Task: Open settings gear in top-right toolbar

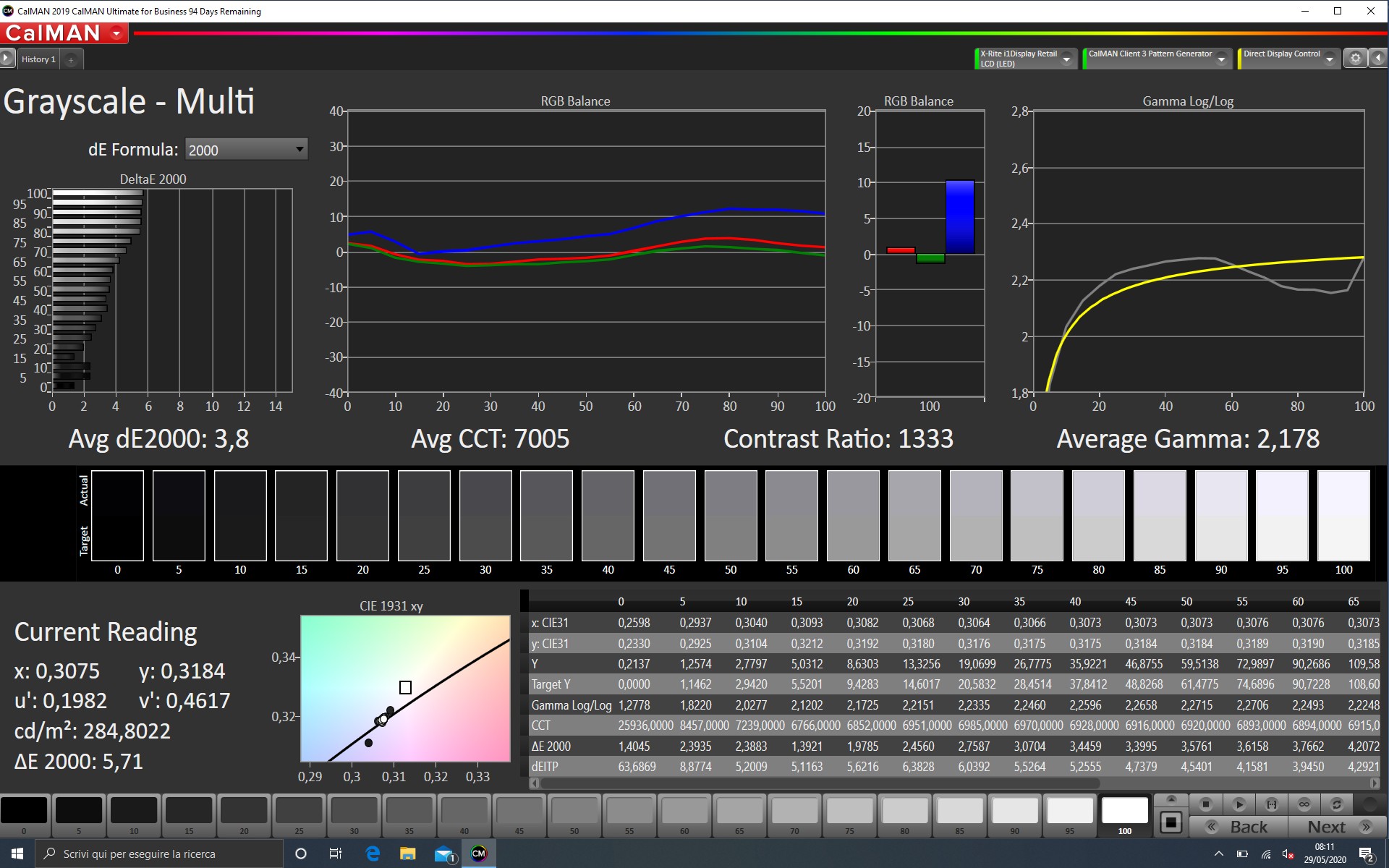Action: 1356,59
